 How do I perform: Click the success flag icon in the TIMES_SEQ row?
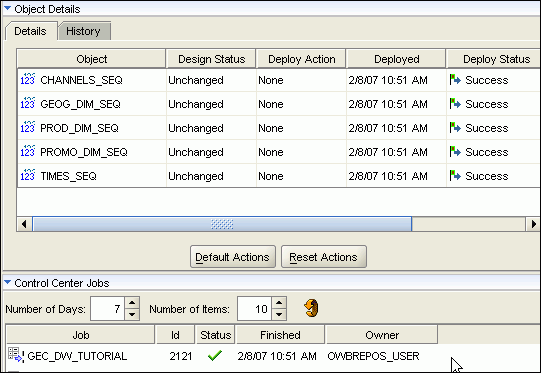pyautogui.click(x=455, y=176)
